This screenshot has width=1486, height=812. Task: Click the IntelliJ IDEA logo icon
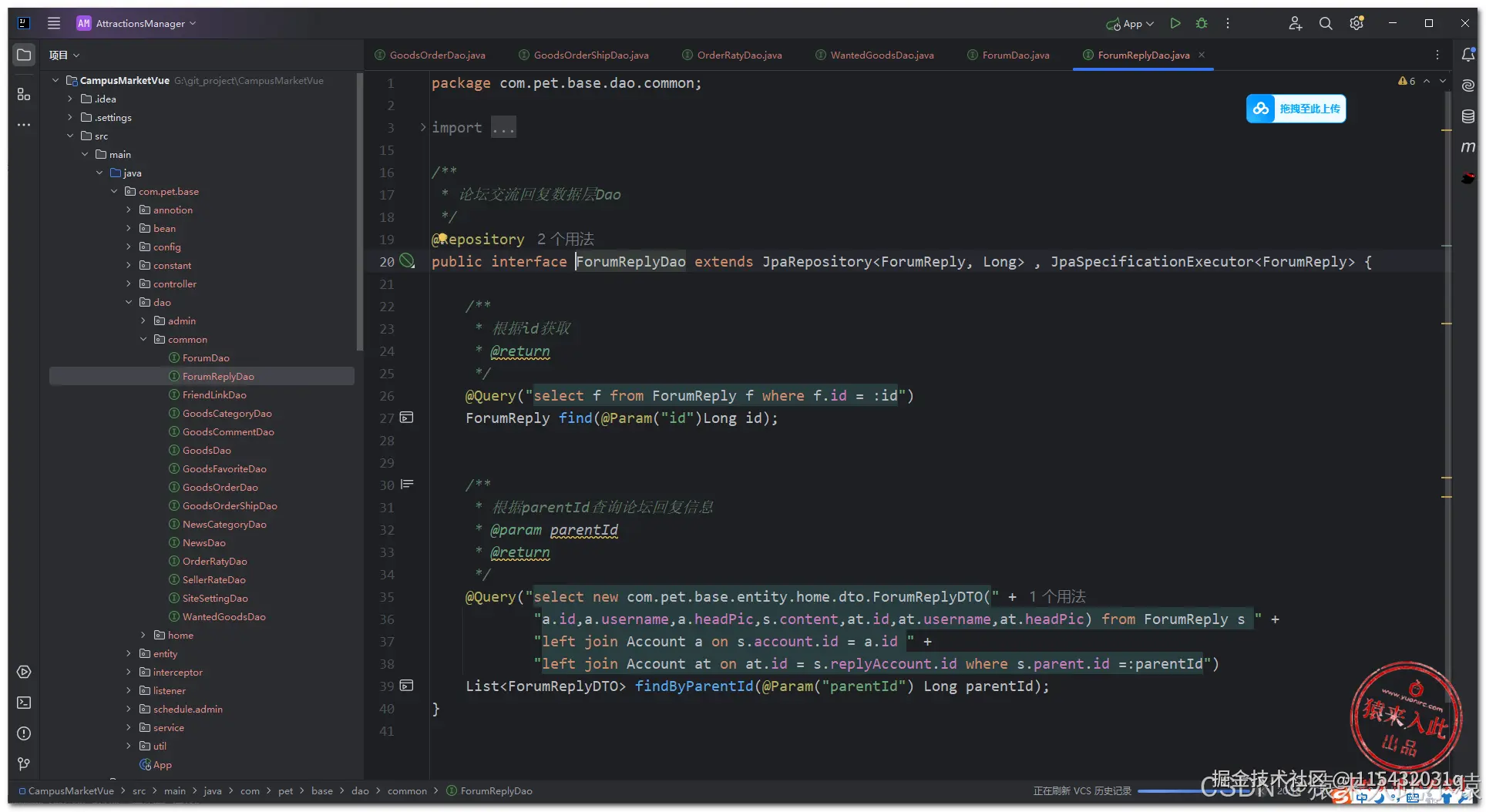click(24, 23)
